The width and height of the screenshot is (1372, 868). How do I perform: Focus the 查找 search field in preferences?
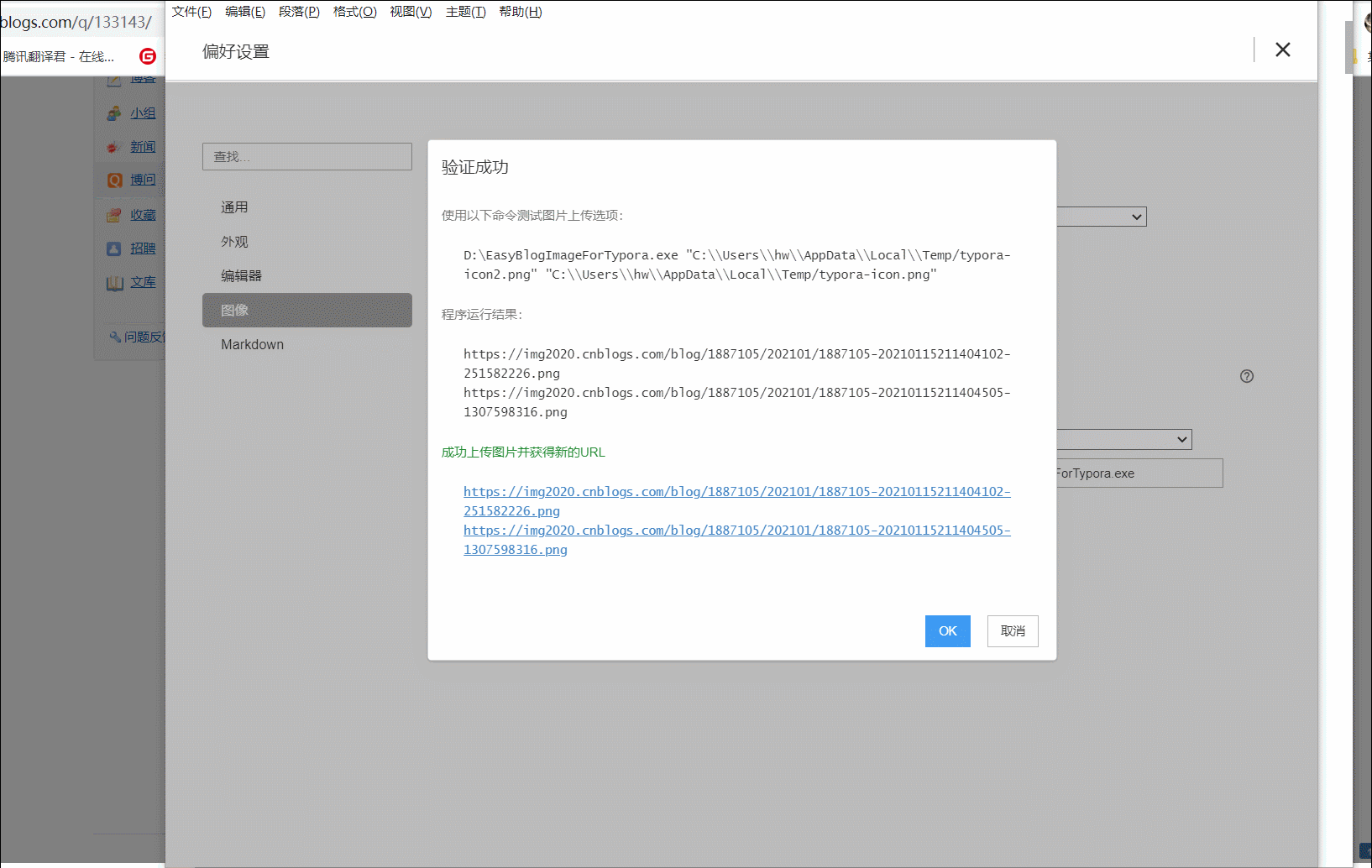point(307,157)
